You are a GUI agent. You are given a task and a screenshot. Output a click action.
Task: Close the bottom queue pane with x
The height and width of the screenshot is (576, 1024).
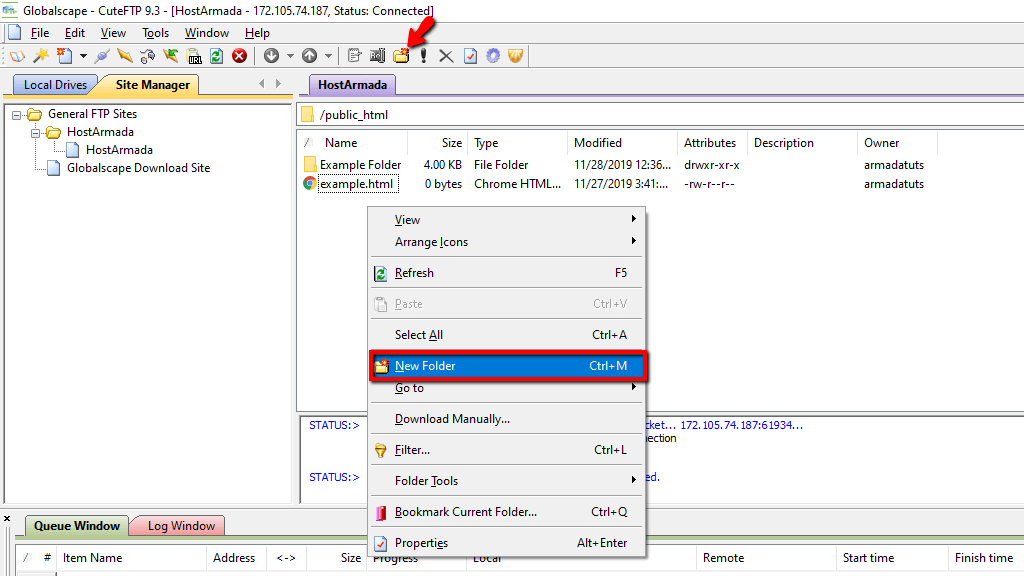pyautogui.click(x=7, y=519)
